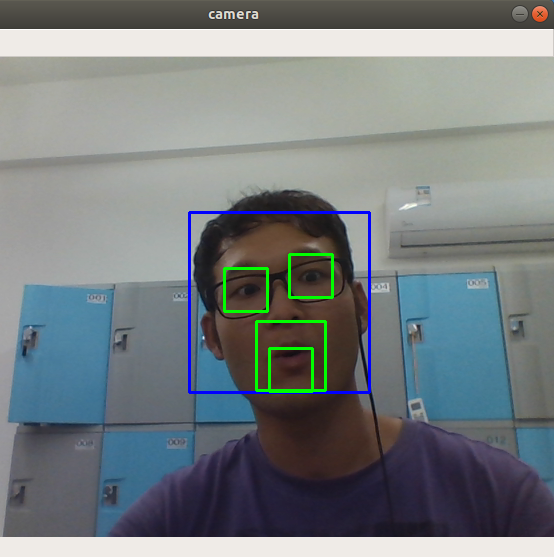Click the white remote hanging on the locker
The height and width of the screenshot is (557, 554).
[x=416, y=409]
